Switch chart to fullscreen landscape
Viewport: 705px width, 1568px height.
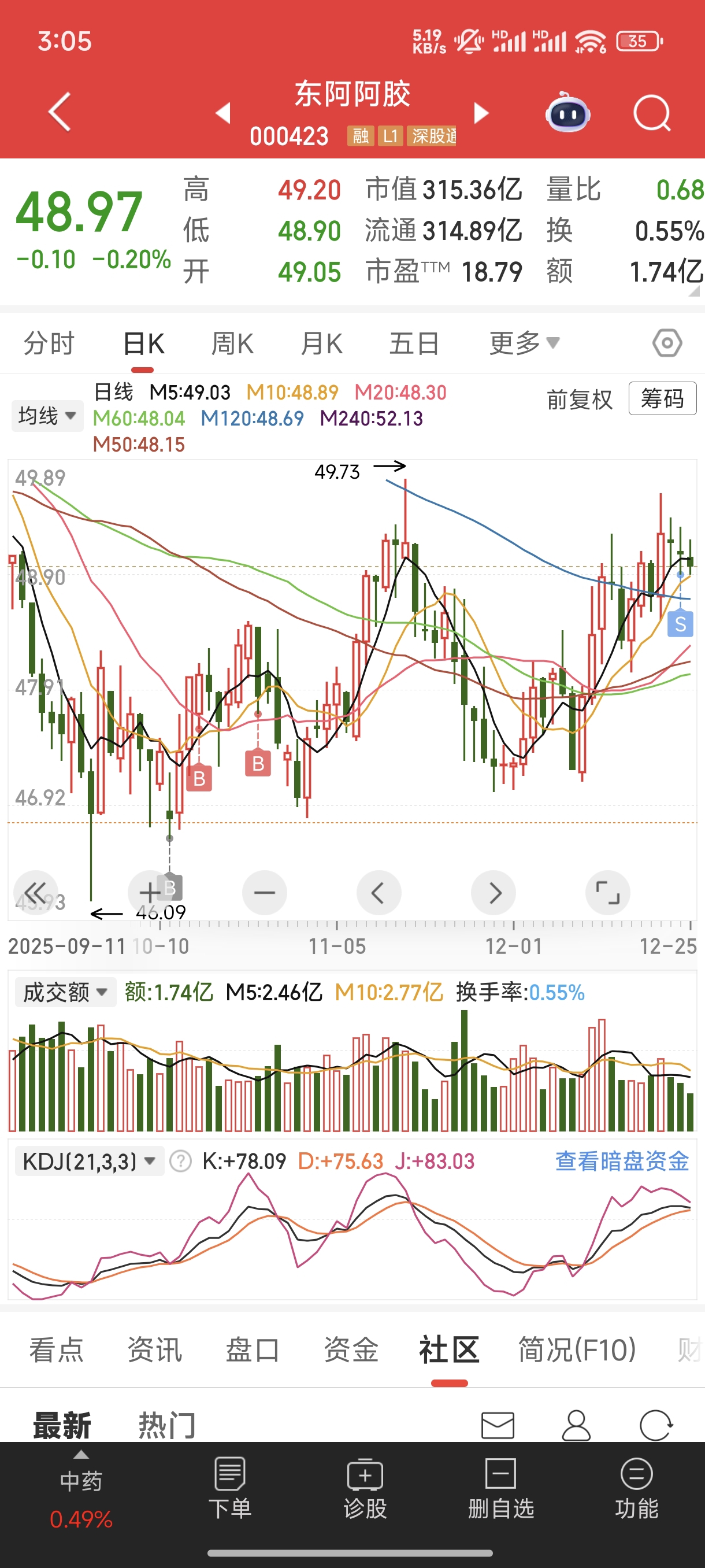(x=607, y=892)
